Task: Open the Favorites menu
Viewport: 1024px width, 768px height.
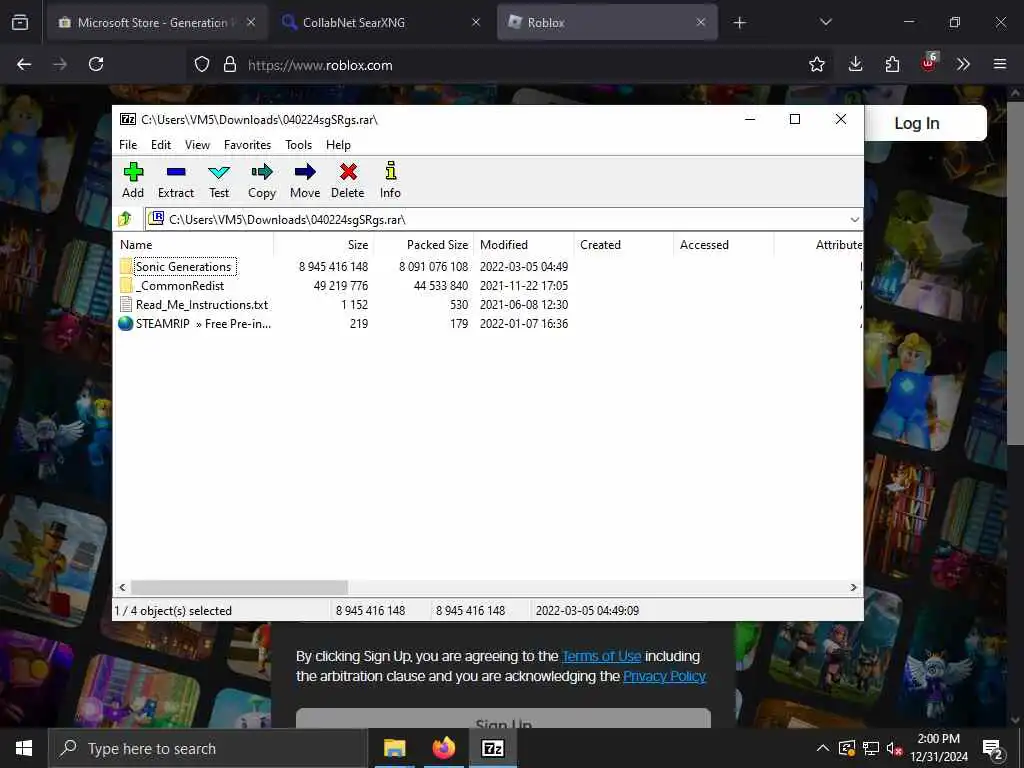Action: click(x=248, y=145)
